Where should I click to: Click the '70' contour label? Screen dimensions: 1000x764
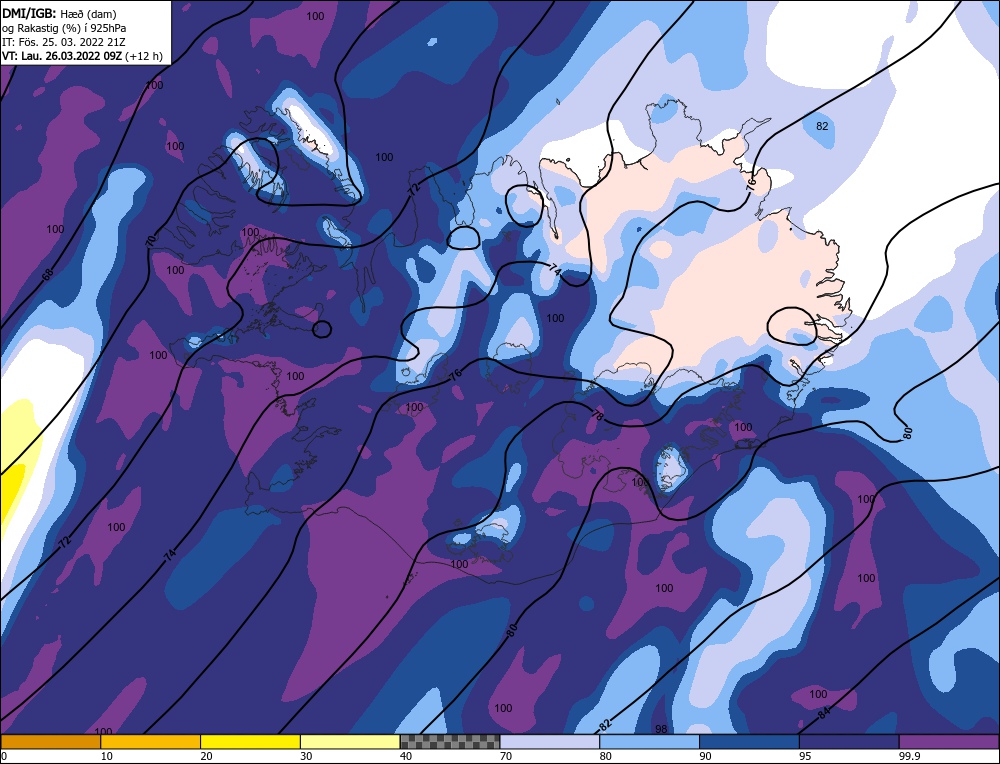(151, 240)
